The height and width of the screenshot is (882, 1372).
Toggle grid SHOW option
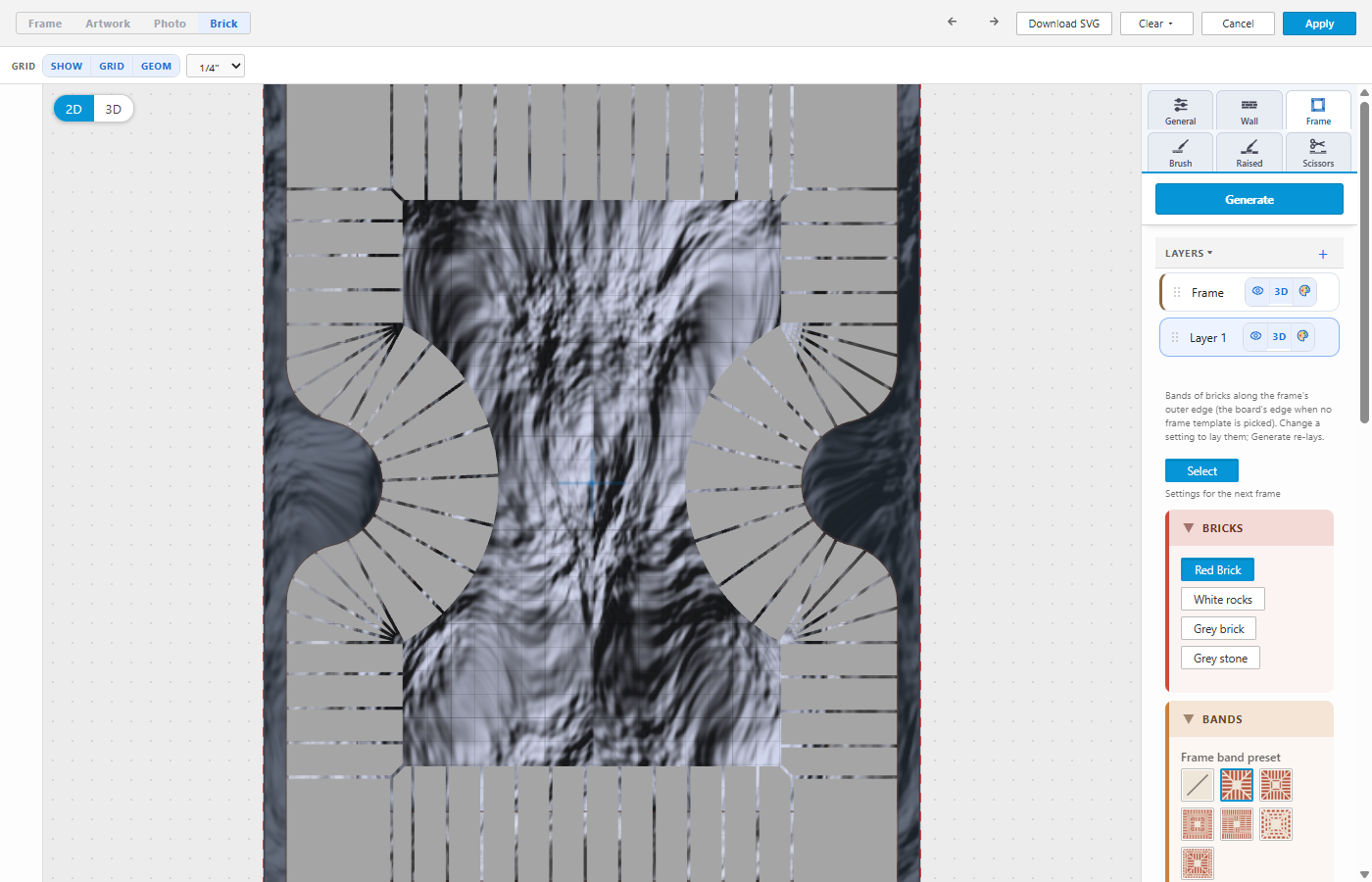67,66
